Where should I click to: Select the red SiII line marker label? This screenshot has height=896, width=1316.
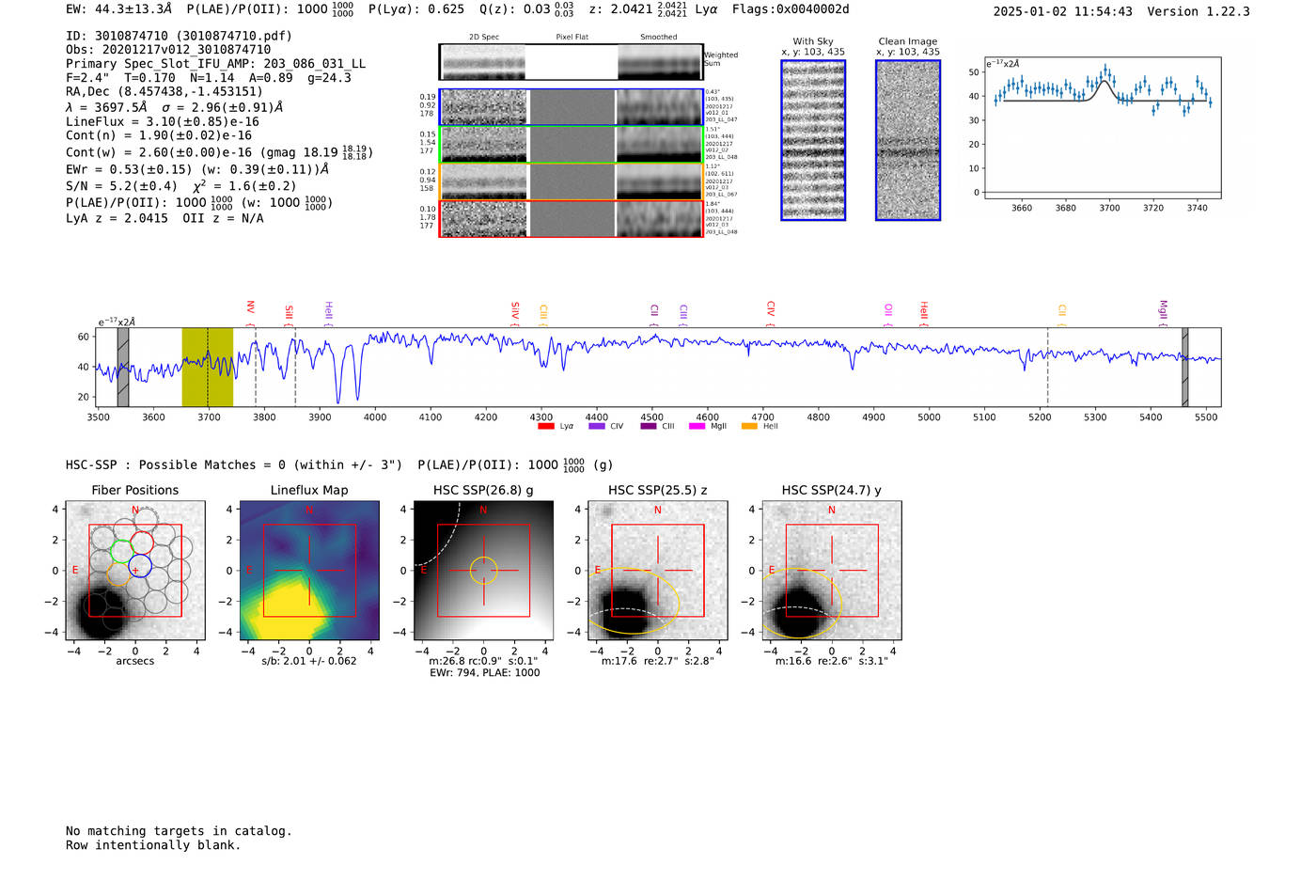[x=289, y=312]
